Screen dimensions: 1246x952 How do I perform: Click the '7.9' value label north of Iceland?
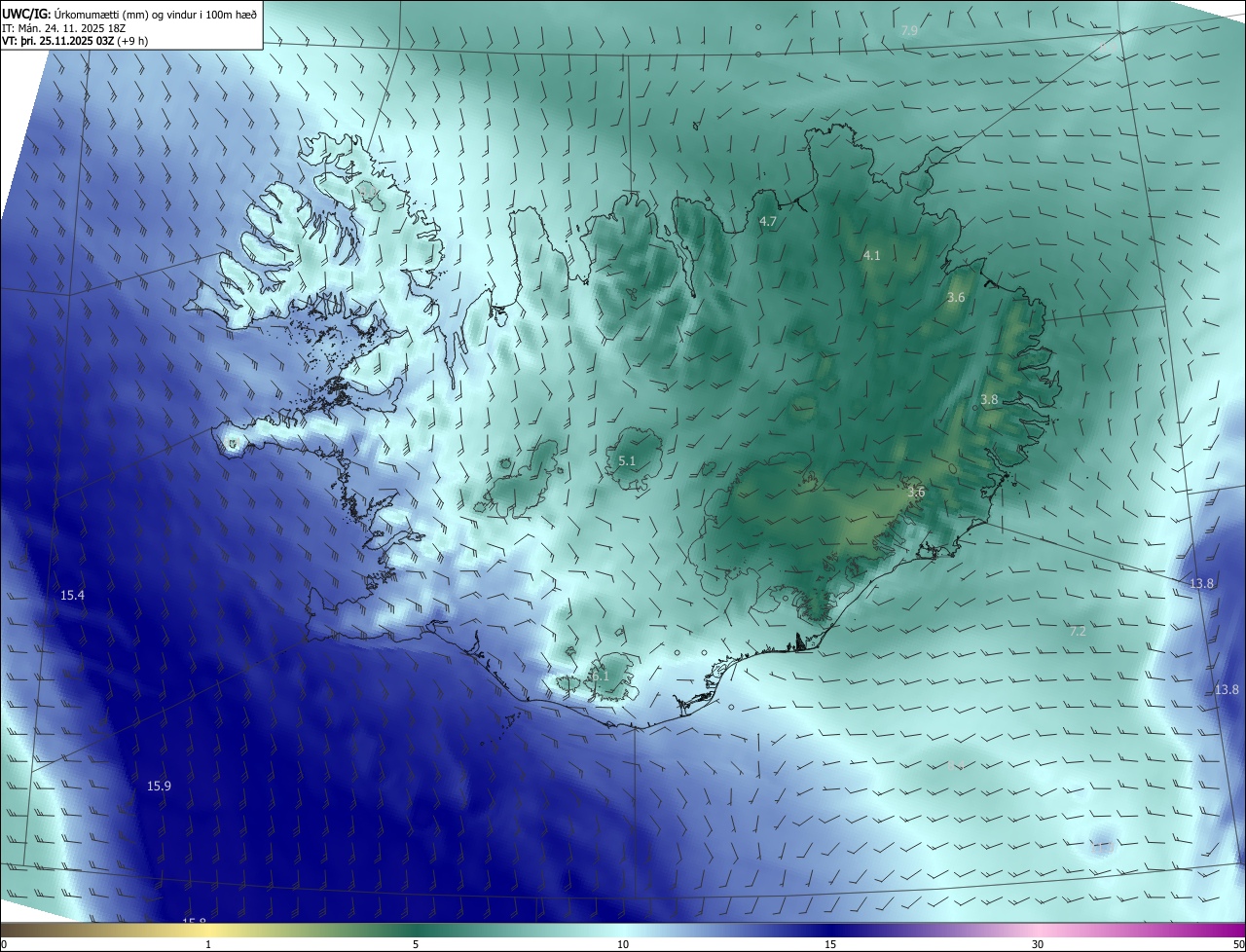pos(909,31)
